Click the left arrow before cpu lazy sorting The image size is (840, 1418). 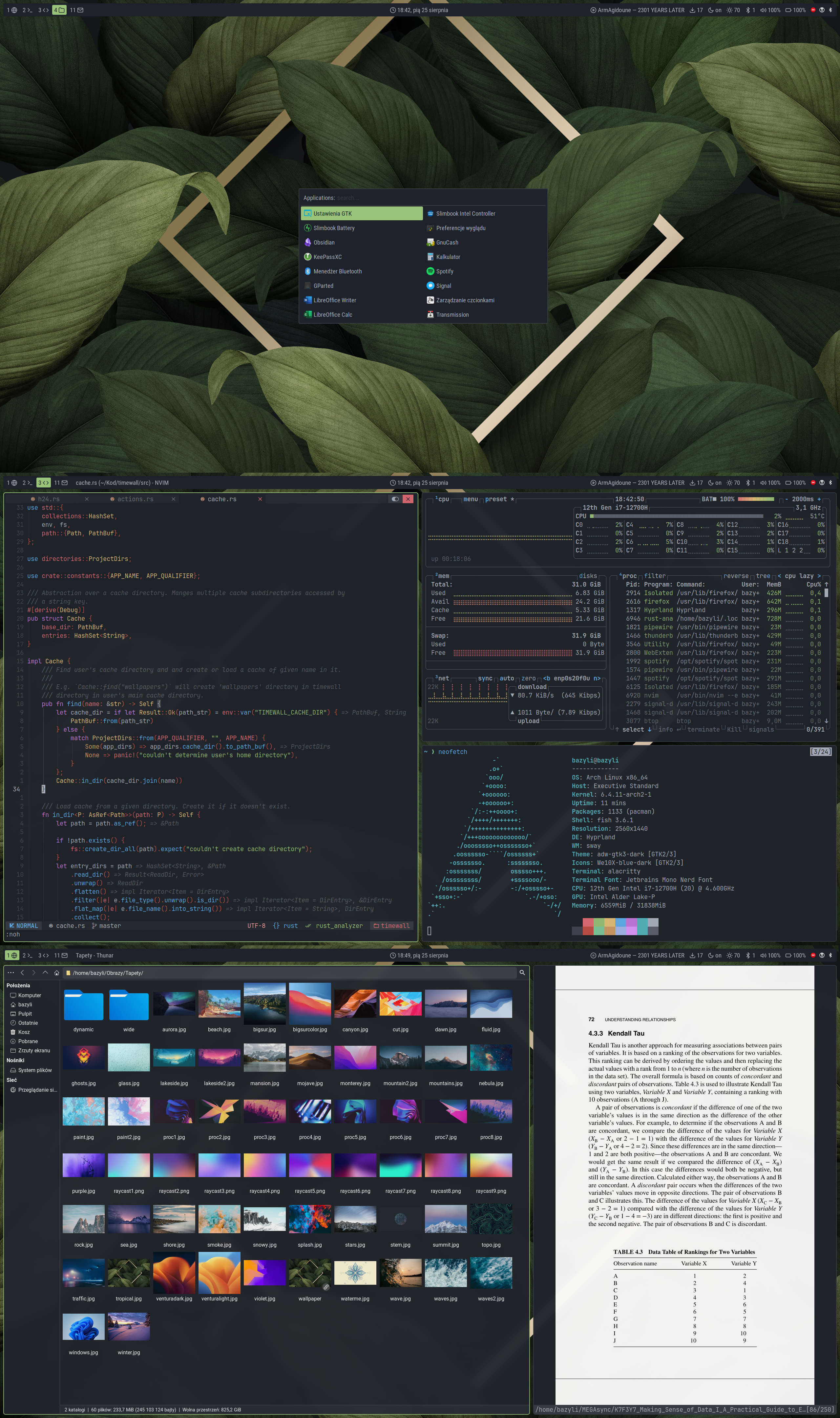coord(779,576)
